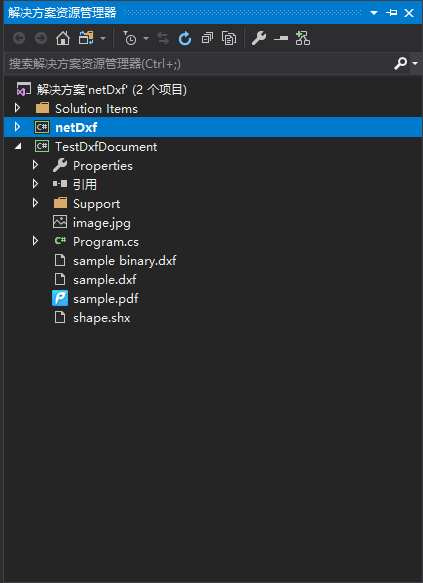
Task: Click the Home icon in toolbar
Action: [x=63, y=38]
